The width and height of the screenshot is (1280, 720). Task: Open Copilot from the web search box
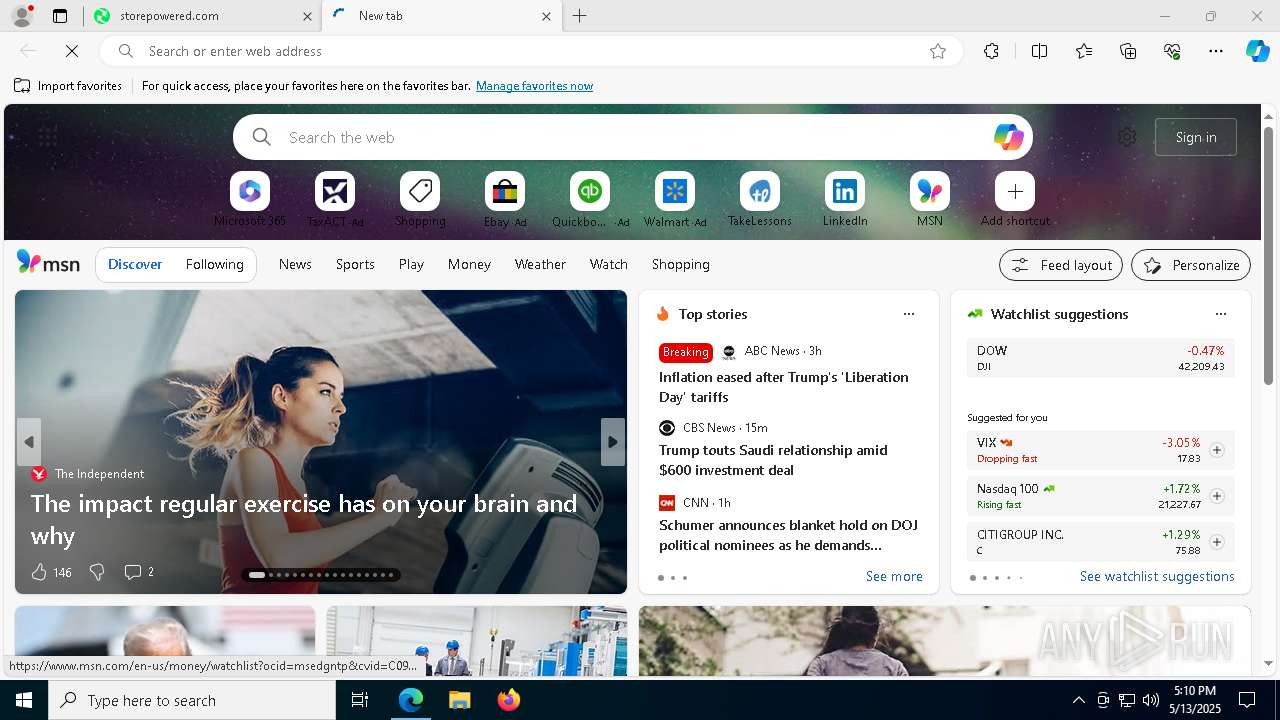coord(1008,137)
